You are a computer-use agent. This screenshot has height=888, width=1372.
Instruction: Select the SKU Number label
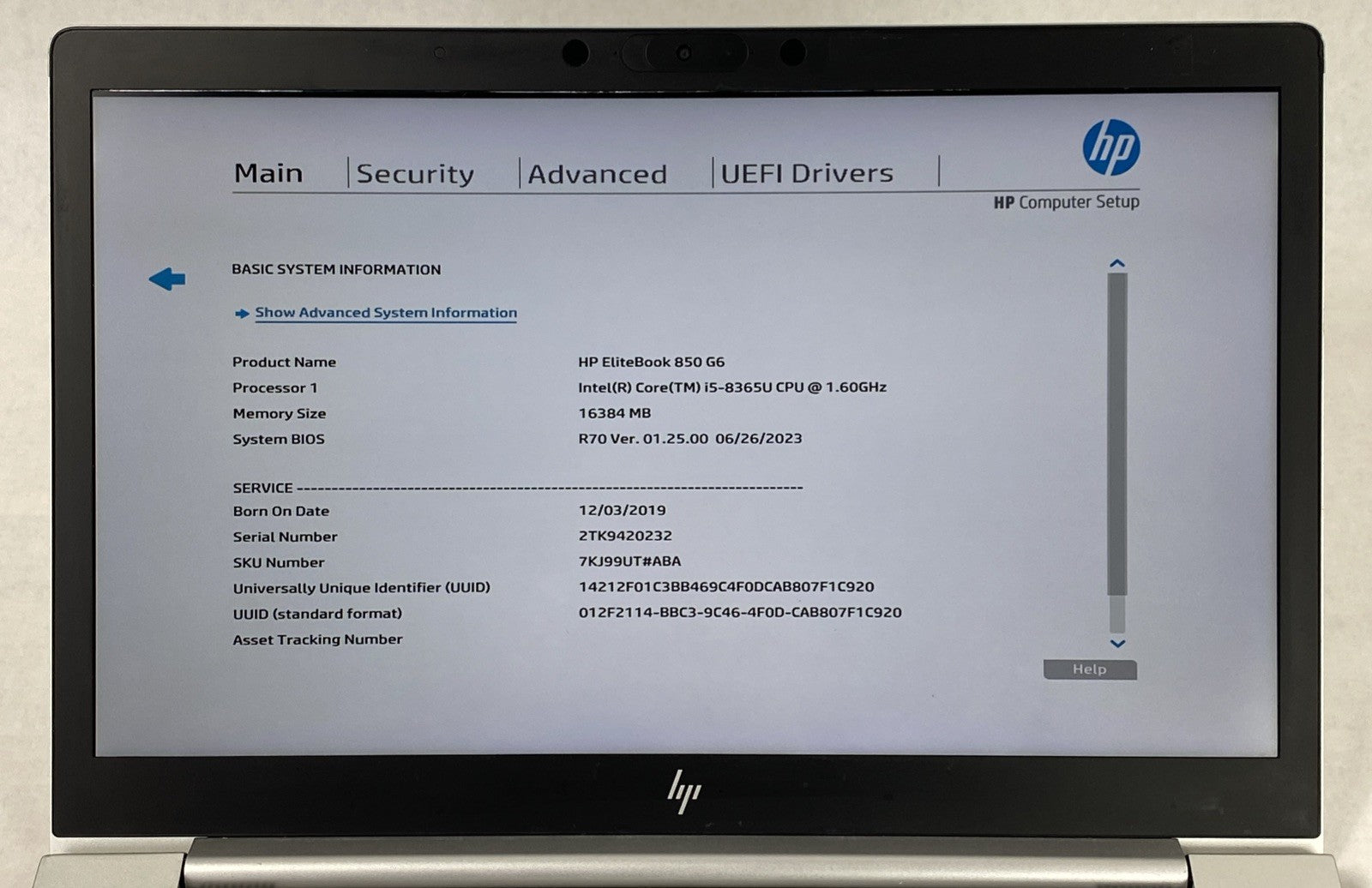279,562
